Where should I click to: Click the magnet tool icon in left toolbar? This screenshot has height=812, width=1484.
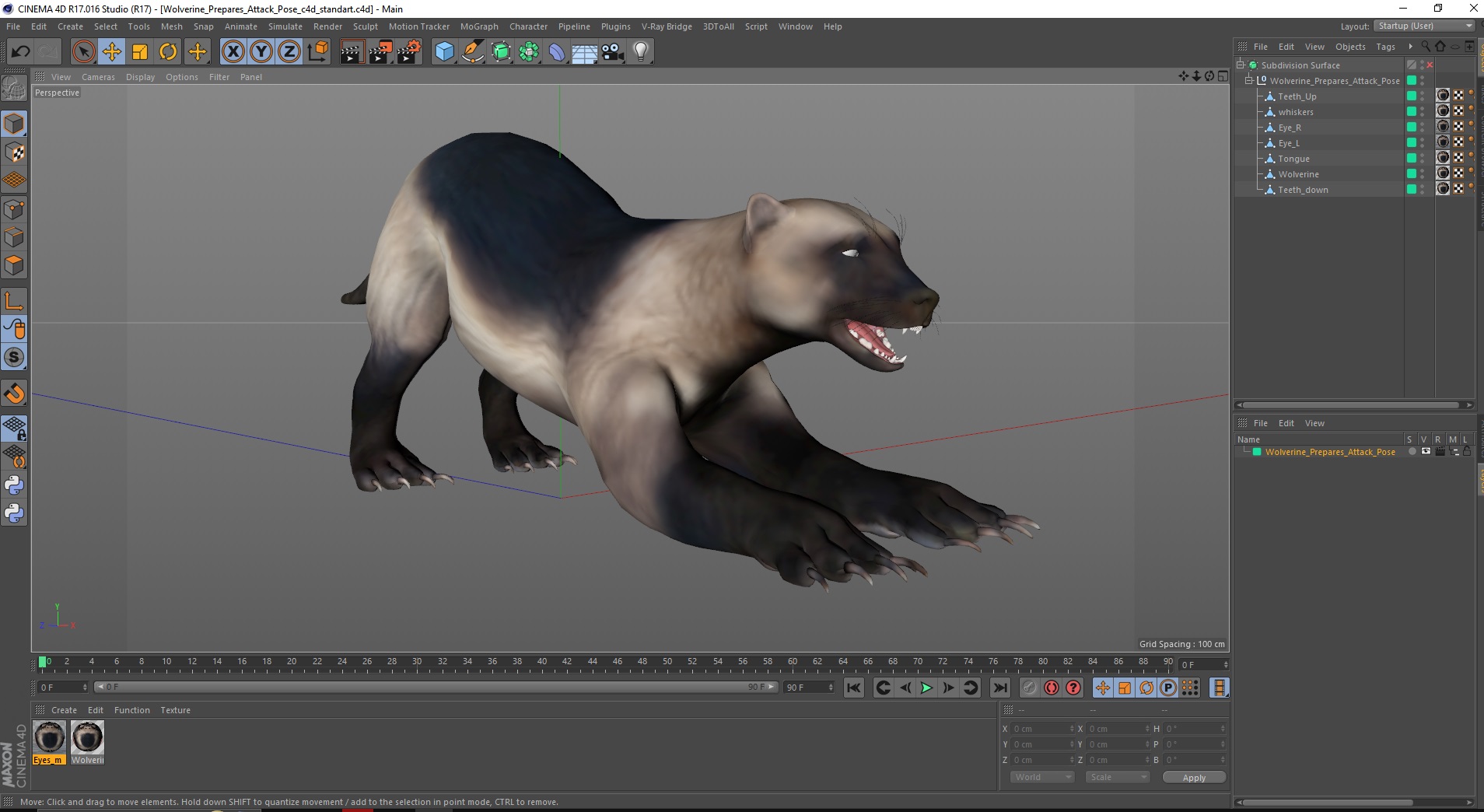coord(14,394)
